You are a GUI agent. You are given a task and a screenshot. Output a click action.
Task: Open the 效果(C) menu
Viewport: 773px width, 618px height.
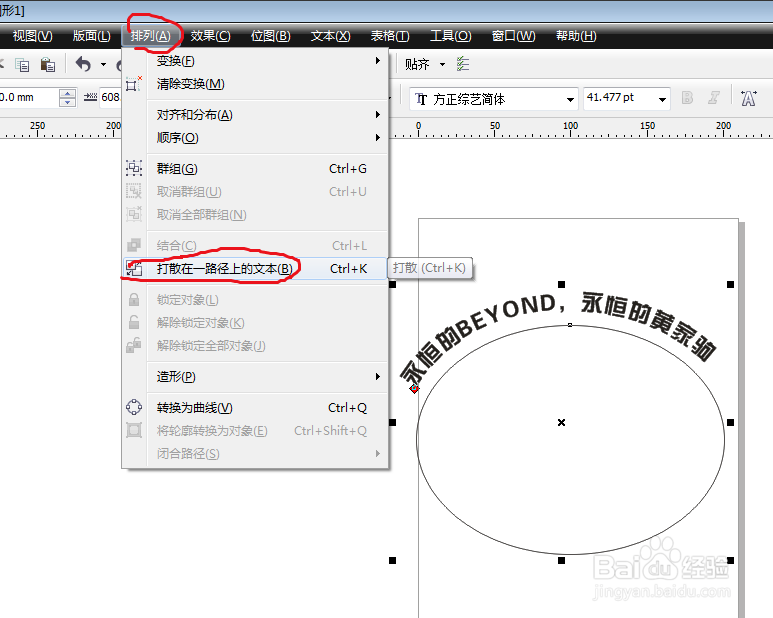211,36
